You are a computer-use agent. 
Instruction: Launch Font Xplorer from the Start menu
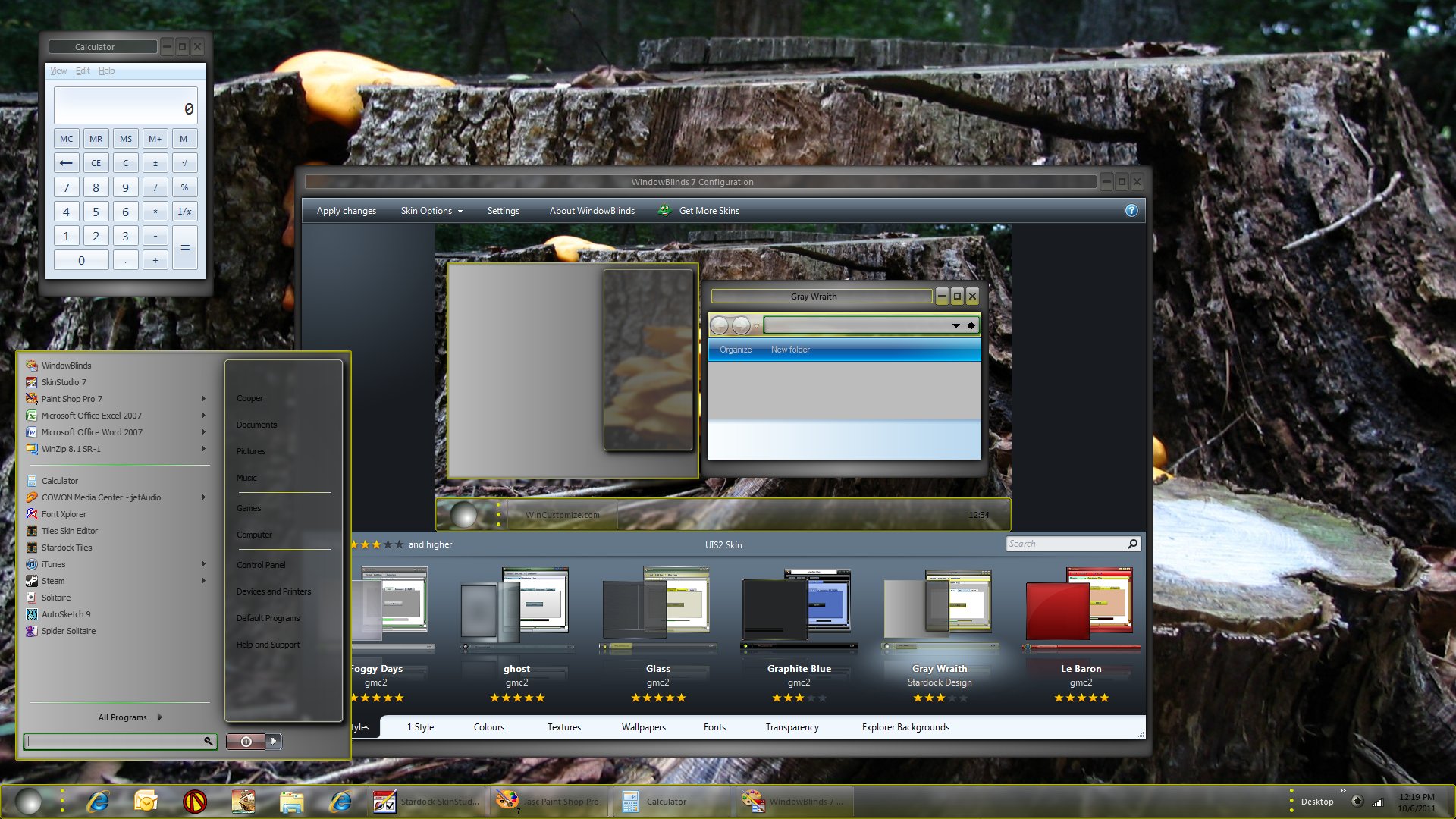pos(64,514)
